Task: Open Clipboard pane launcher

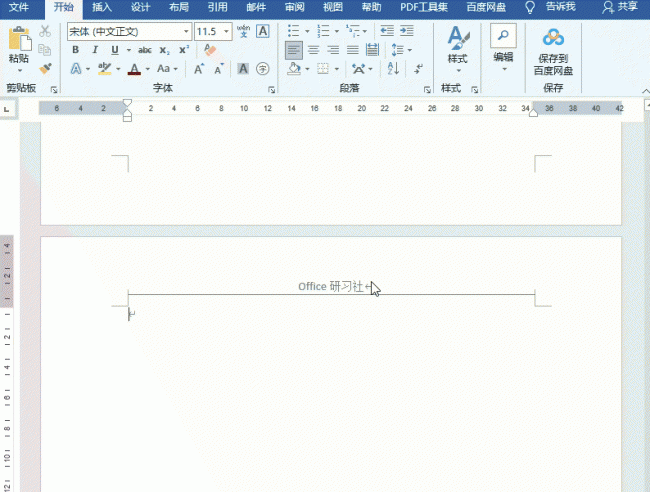Action: [x=53, y=90]
